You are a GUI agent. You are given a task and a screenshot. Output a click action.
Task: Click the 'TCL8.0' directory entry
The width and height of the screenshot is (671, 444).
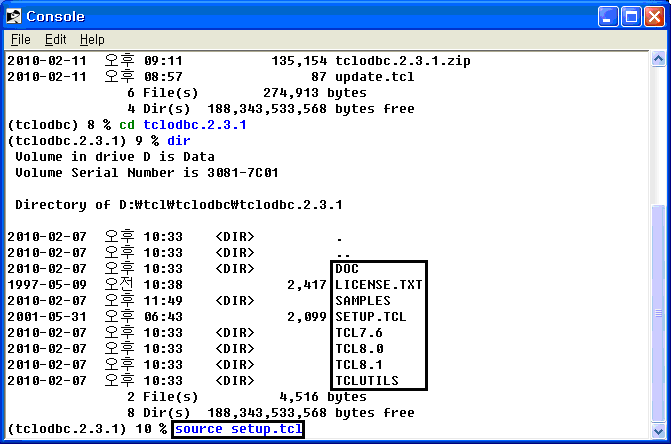coord(359,349)
